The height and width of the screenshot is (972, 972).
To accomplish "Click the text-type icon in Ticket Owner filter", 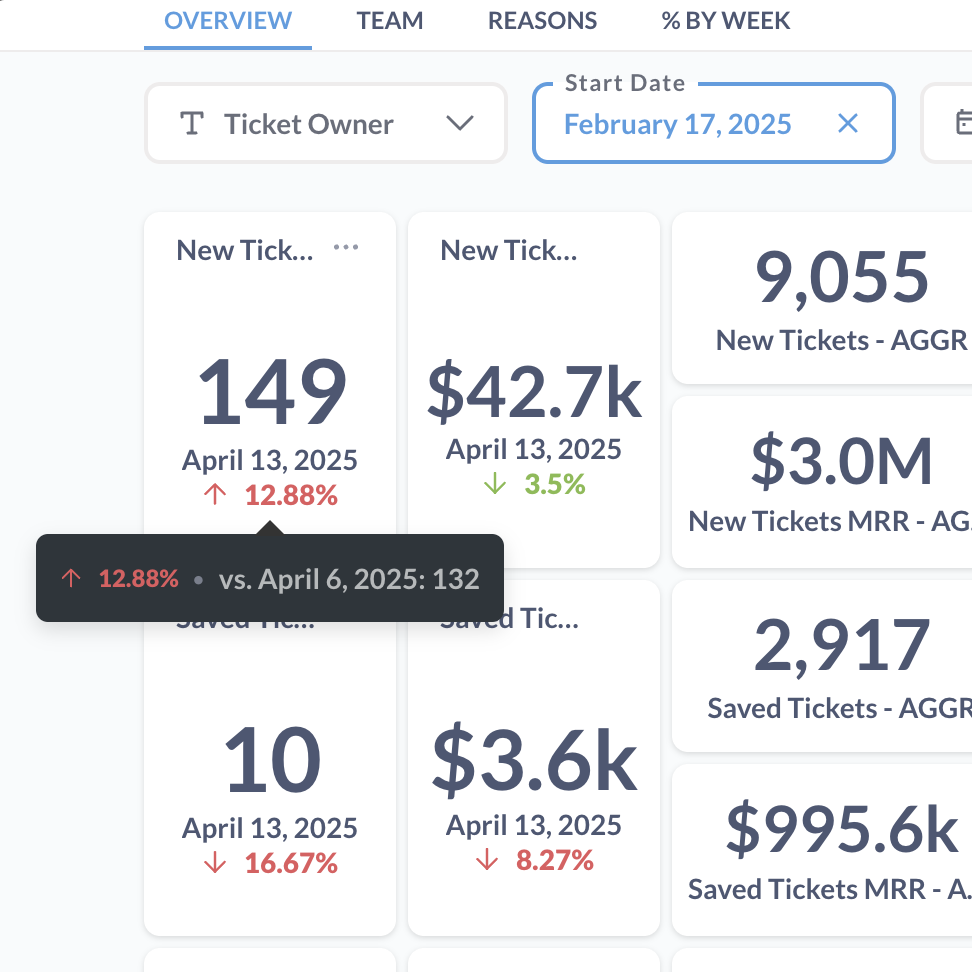I will (191, 124).
